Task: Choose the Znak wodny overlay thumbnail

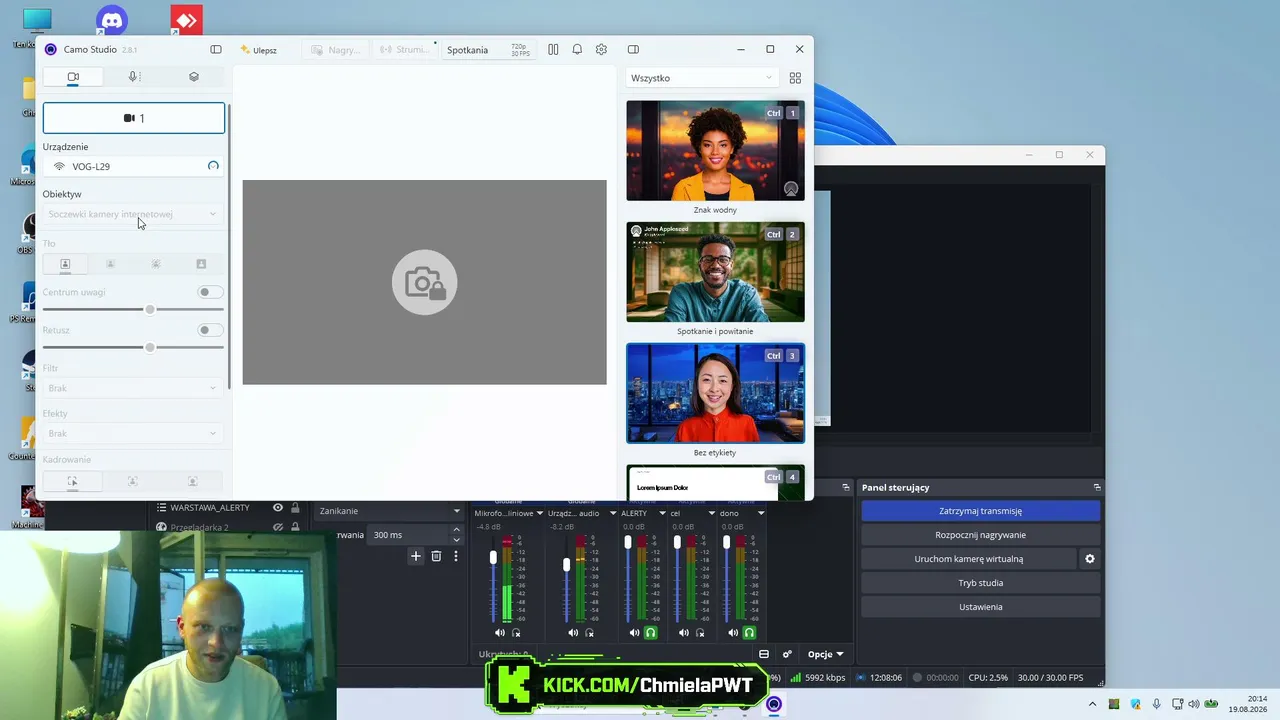Action: tap(715, 151)
